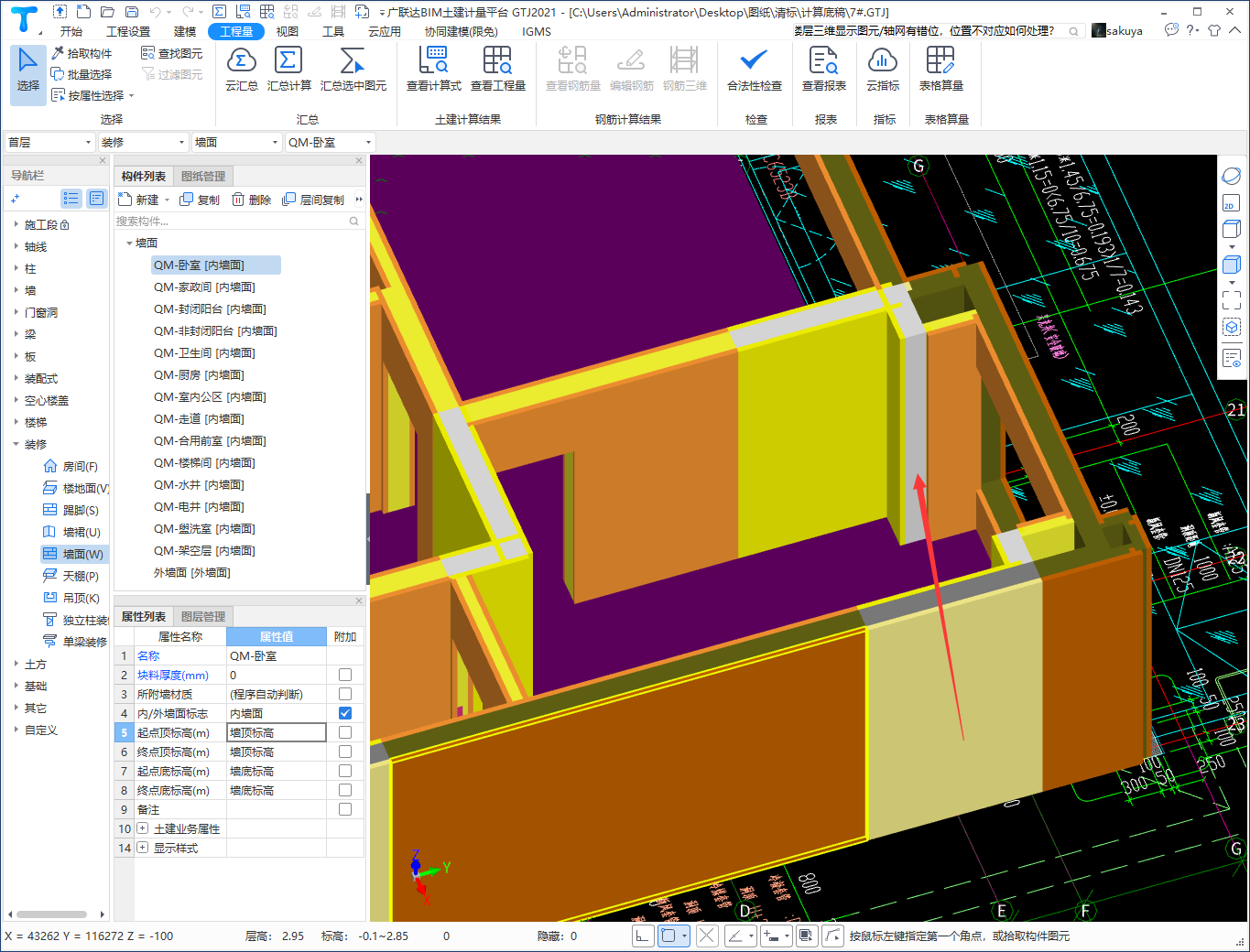Click 批量选择 batch select tool

coord(82,74)
